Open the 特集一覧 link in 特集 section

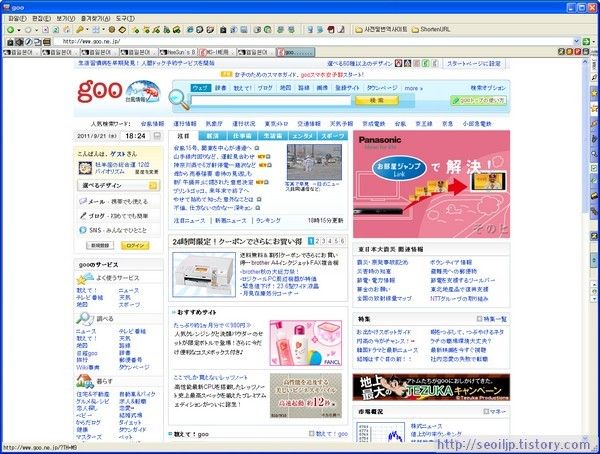tap(492, 319)
